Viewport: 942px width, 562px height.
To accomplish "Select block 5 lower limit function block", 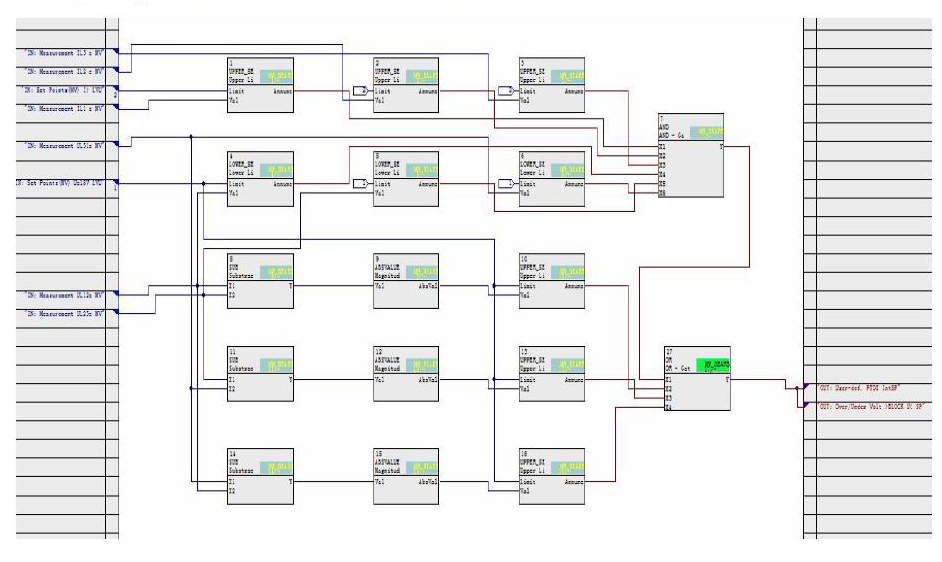I will [406, 179].
